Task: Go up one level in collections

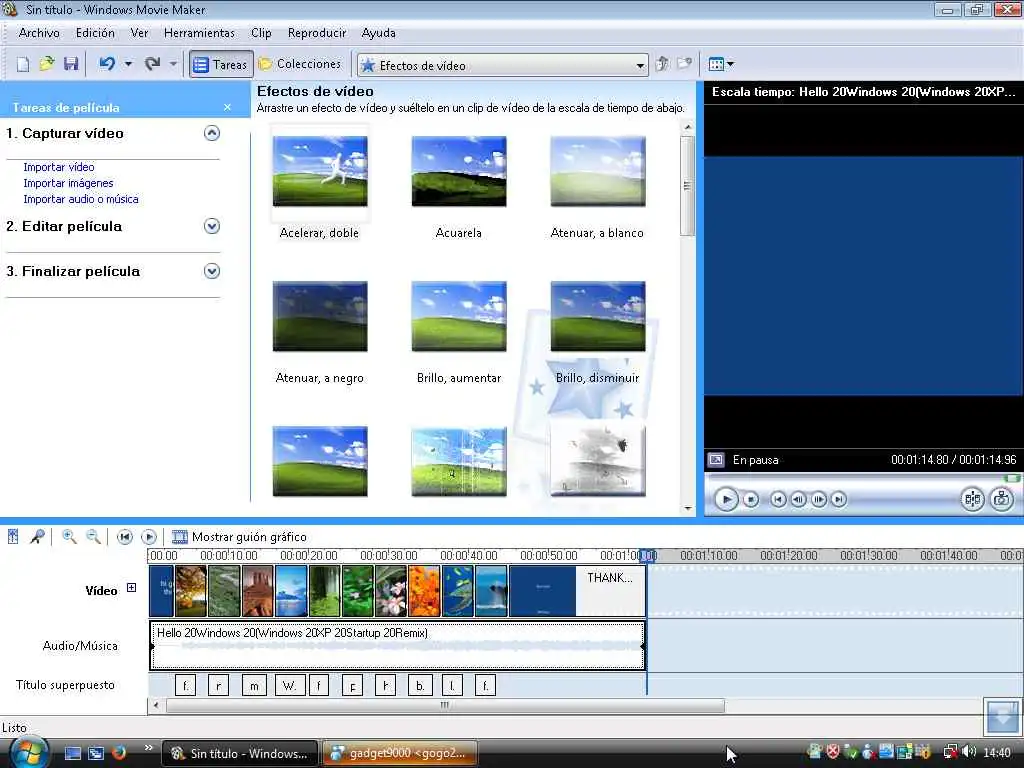Action: (x=662, y=64)
